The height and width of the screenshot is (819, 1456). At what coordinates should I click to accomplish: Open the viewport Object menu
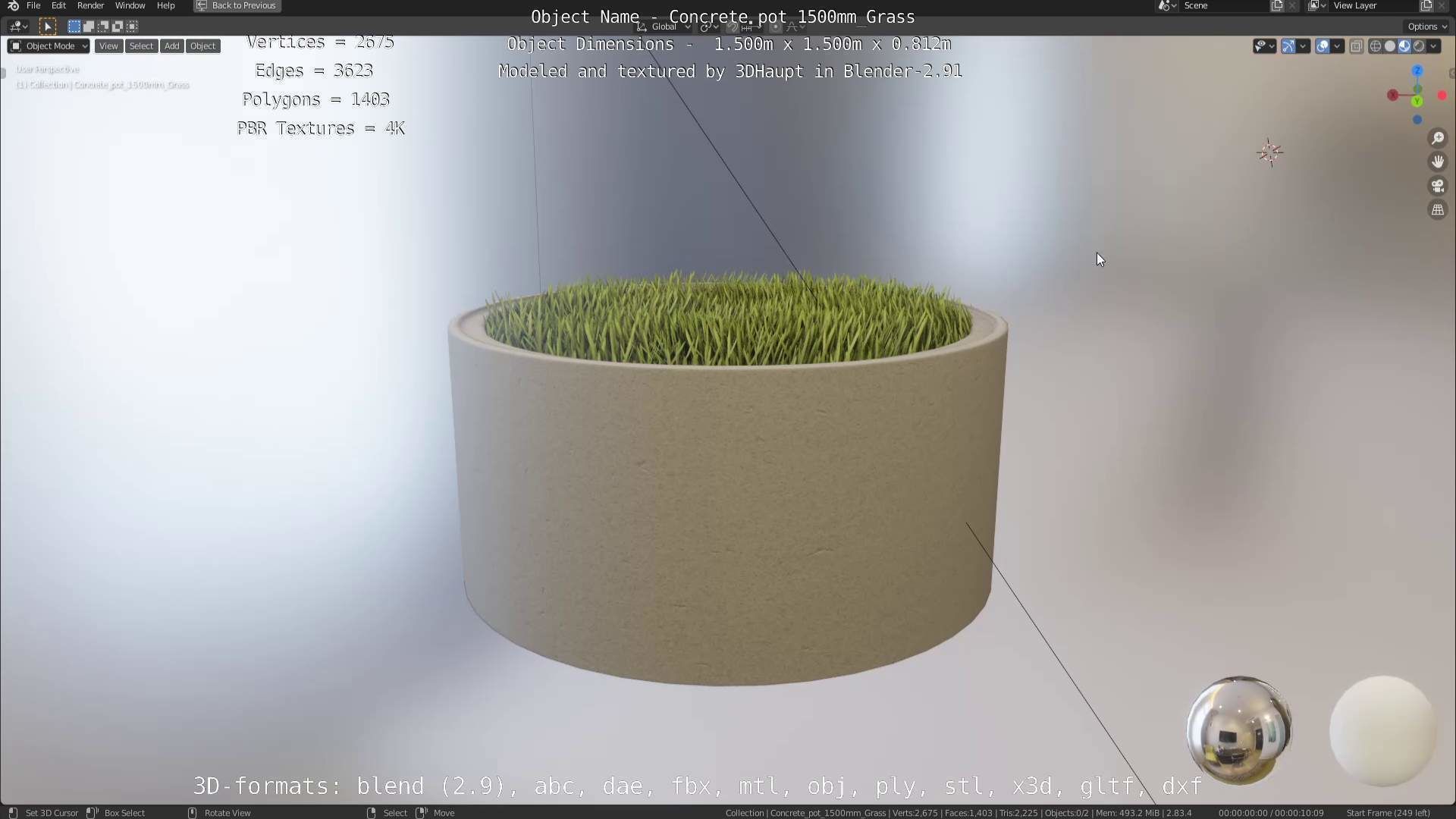[202, 46]
